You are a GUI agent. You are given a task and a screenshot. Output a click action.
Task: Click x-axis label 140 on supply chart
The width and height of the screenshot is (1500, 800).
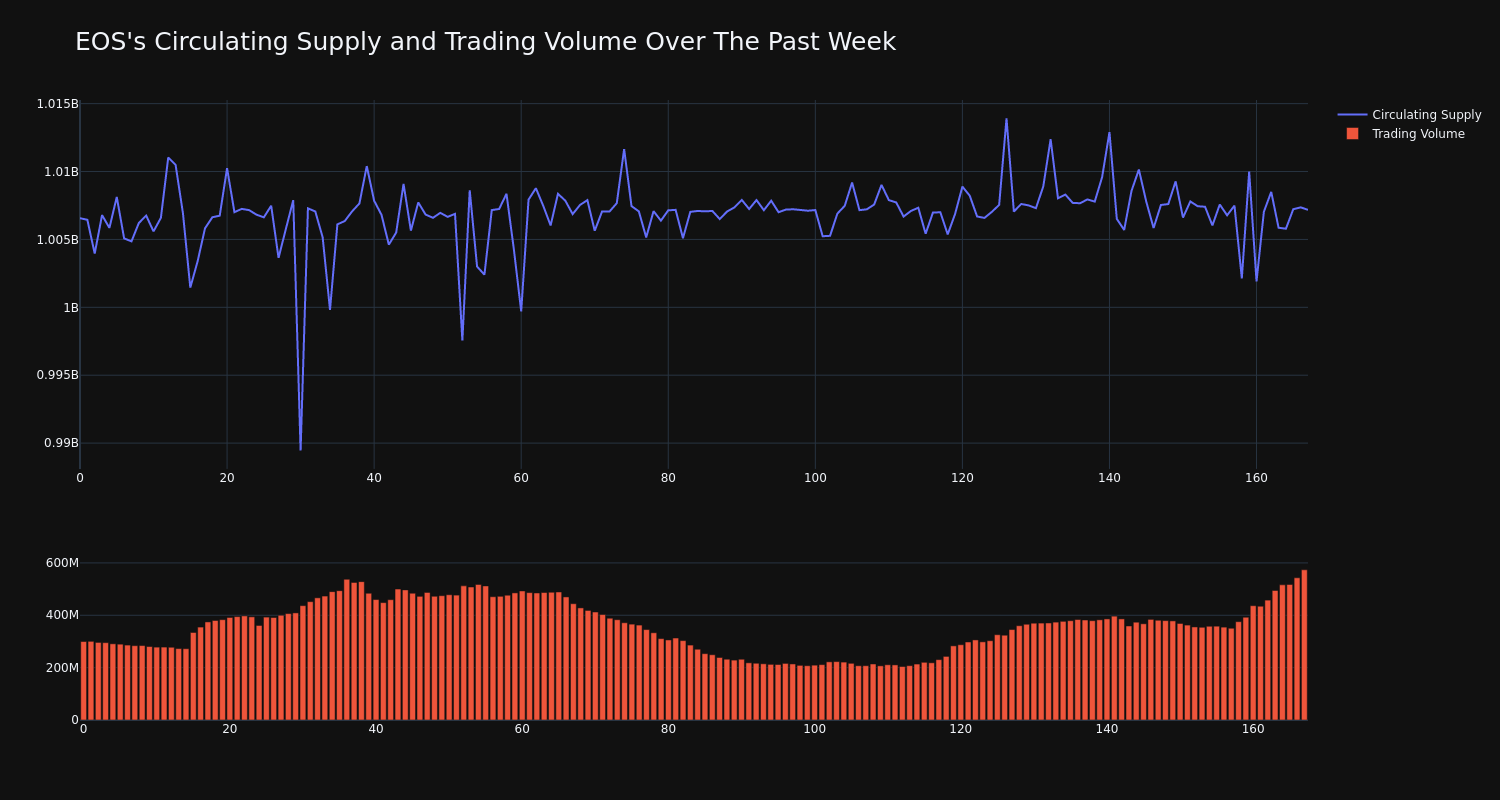click(x=1109, y=478)
